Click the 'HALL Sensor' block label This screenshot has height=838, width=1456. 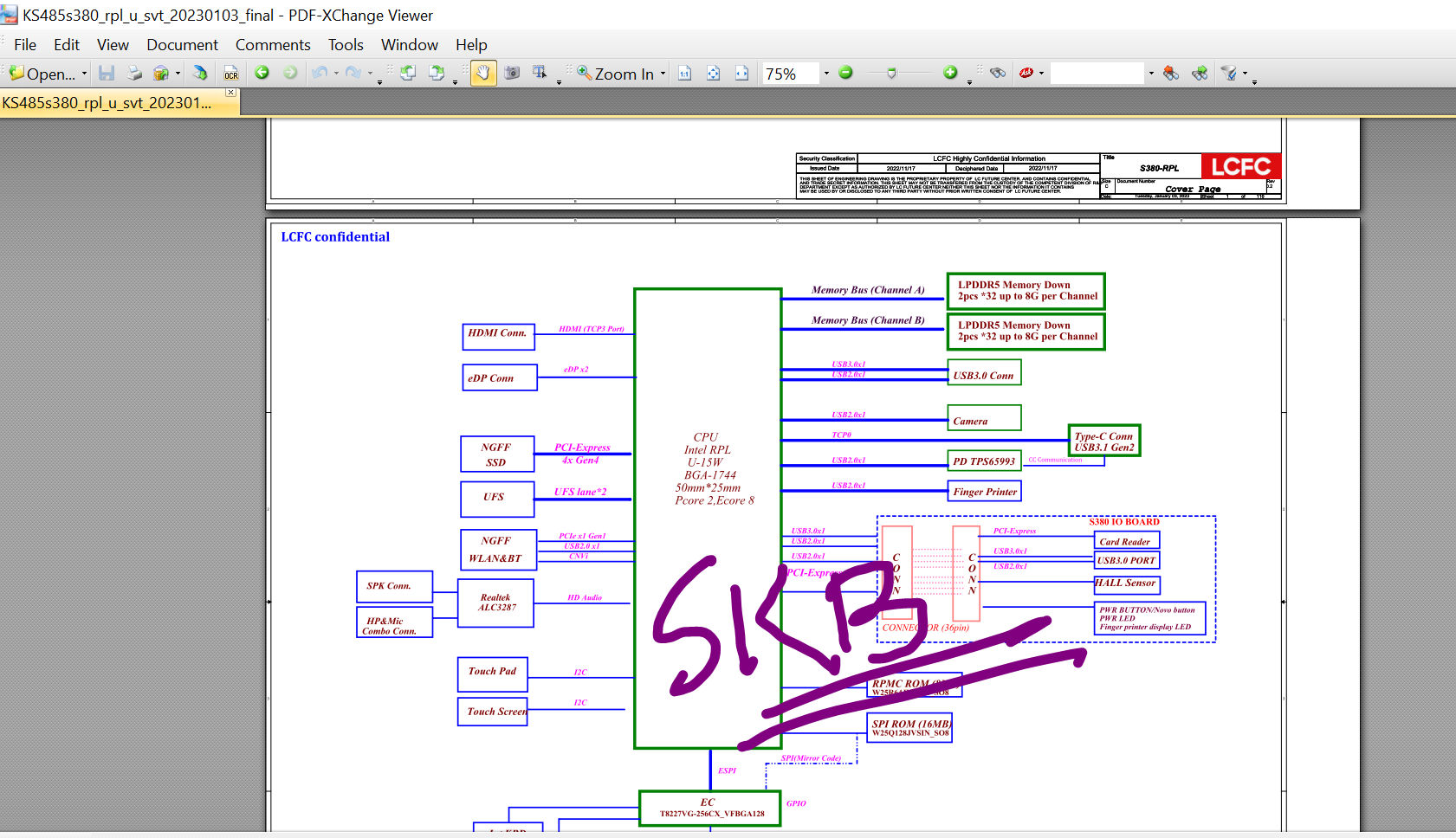point(1126,584)
